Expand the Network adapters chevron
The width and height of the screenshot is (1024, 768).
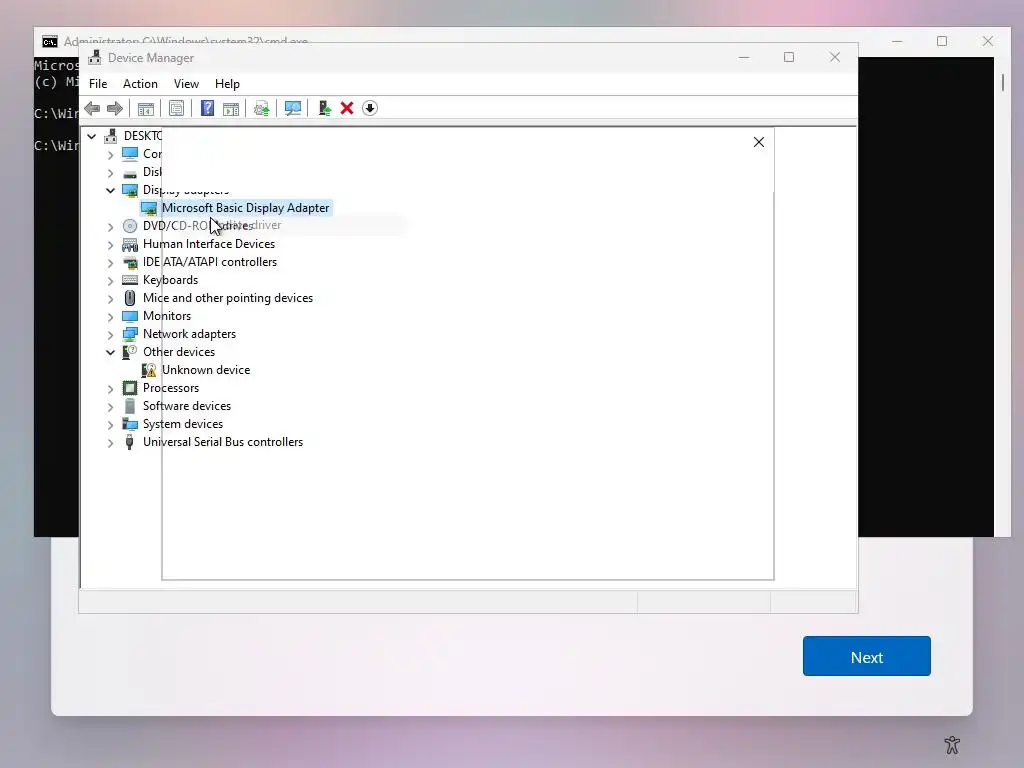pyautogui.click(x=110, y=335)
